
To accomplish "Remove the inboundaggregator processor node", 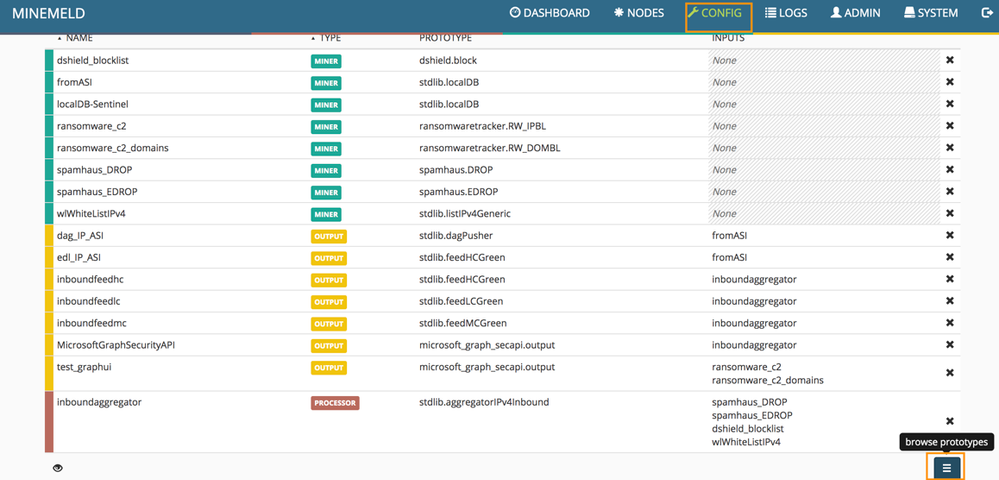I will 950,422.
